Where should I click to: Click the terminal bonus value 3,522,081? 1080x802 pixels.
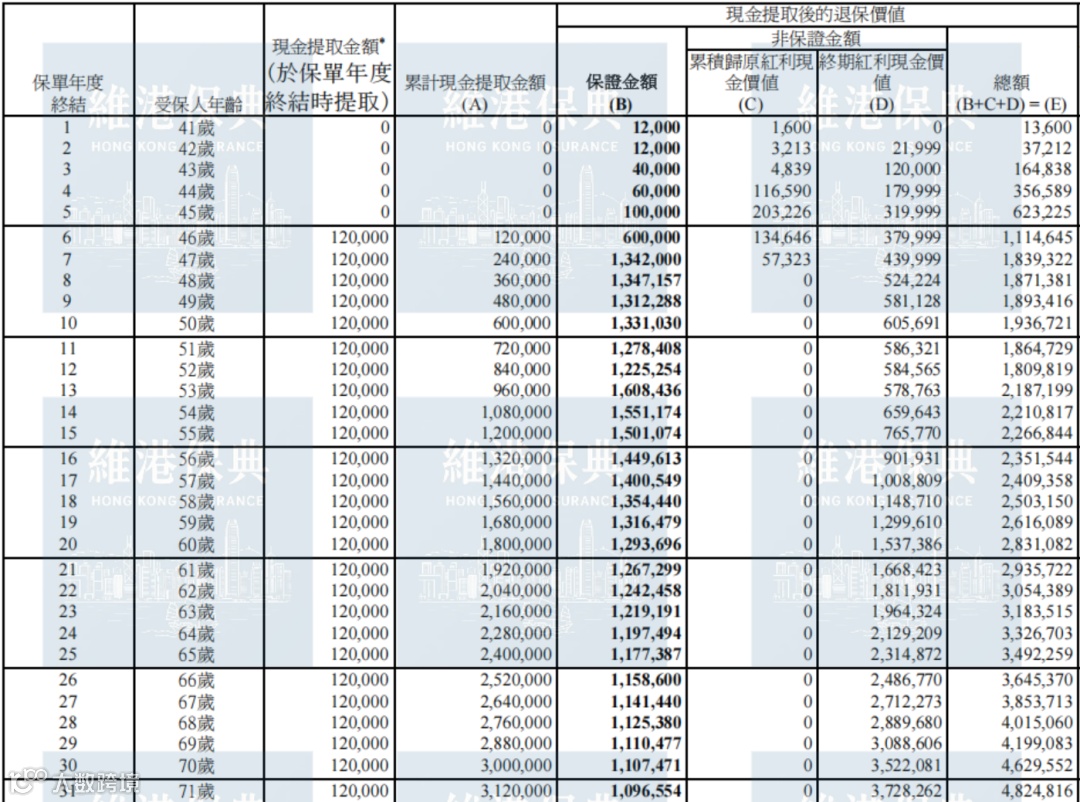[906, 765]
